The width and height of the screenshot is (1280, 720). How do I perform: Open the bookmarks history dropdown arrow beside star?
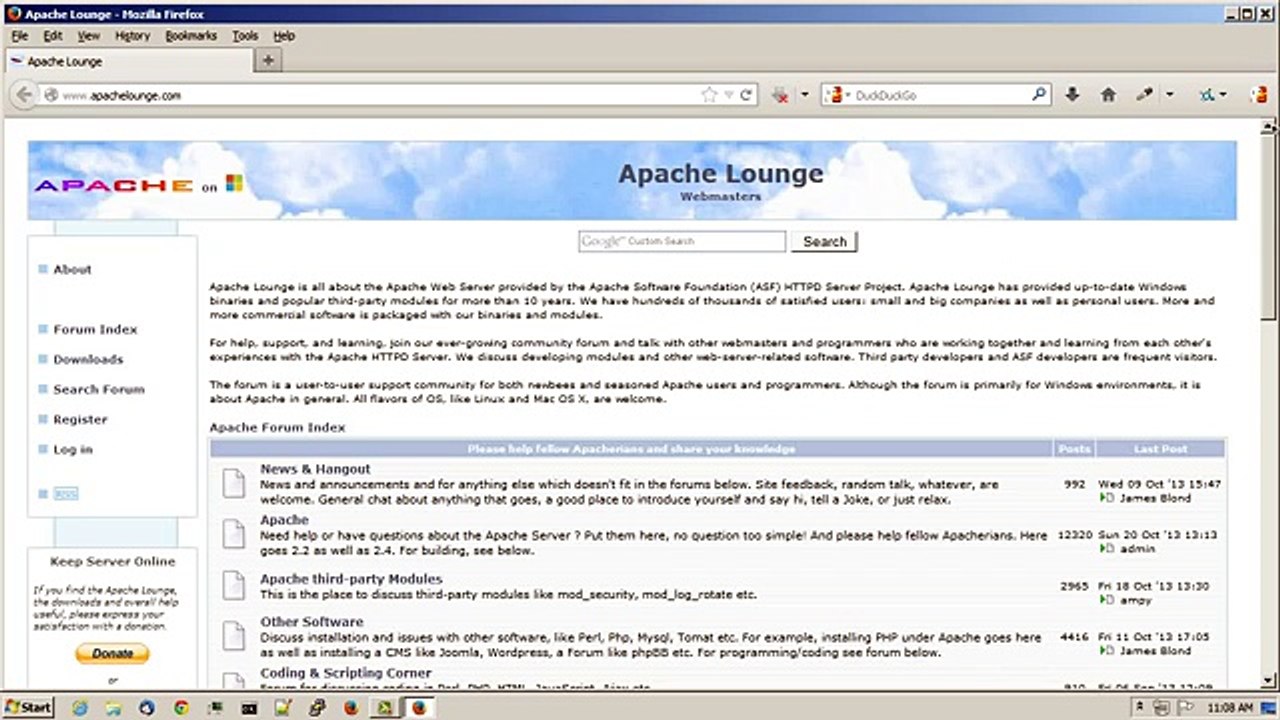(x=729, y=95)
